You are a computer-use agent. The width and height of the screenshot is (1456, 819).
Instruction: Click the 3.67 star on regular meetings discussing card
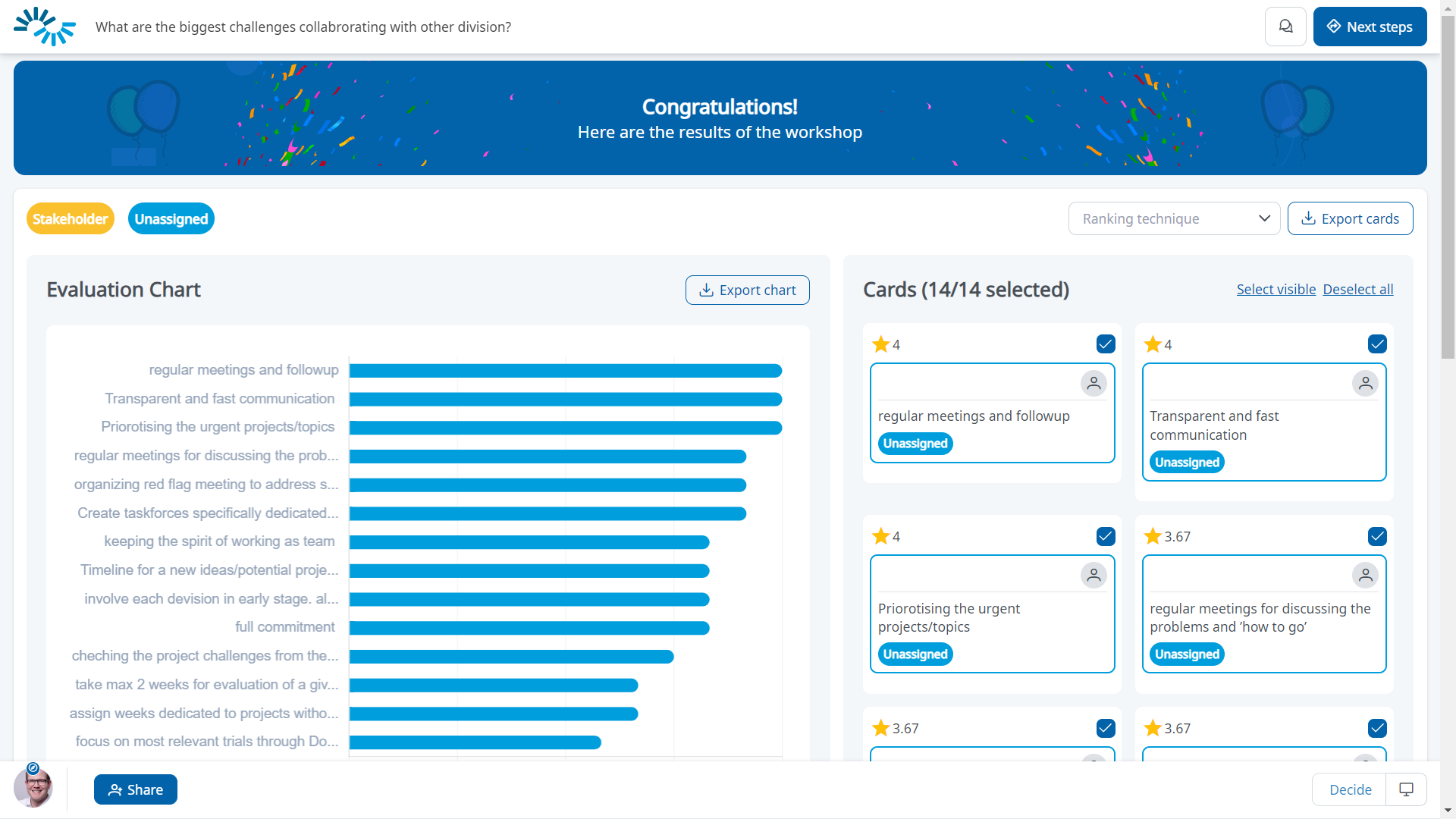coord(1153,537)
